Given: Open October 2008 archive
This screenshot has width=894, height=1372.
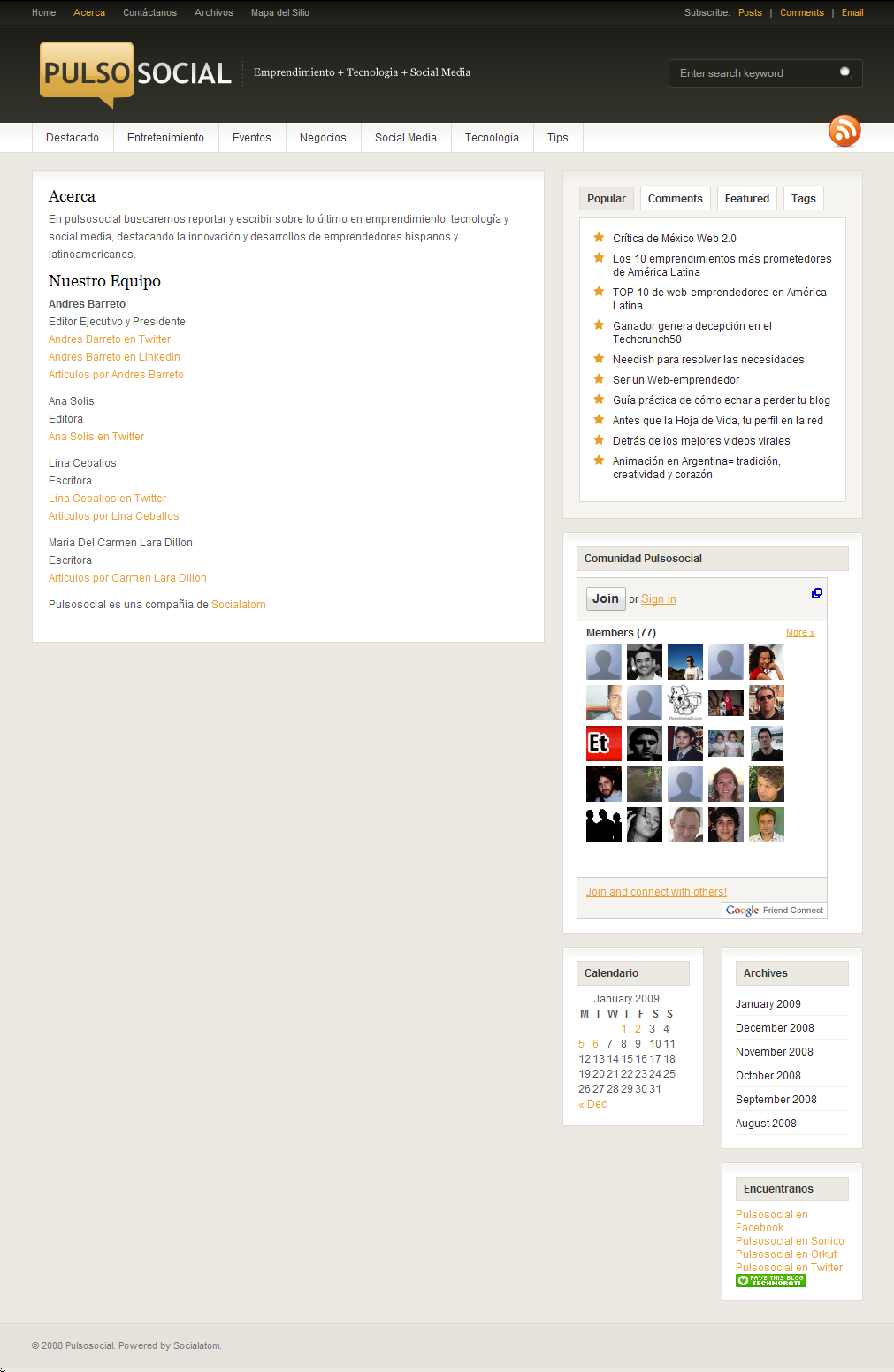Looking at the screenshot, I should 768,1076.
